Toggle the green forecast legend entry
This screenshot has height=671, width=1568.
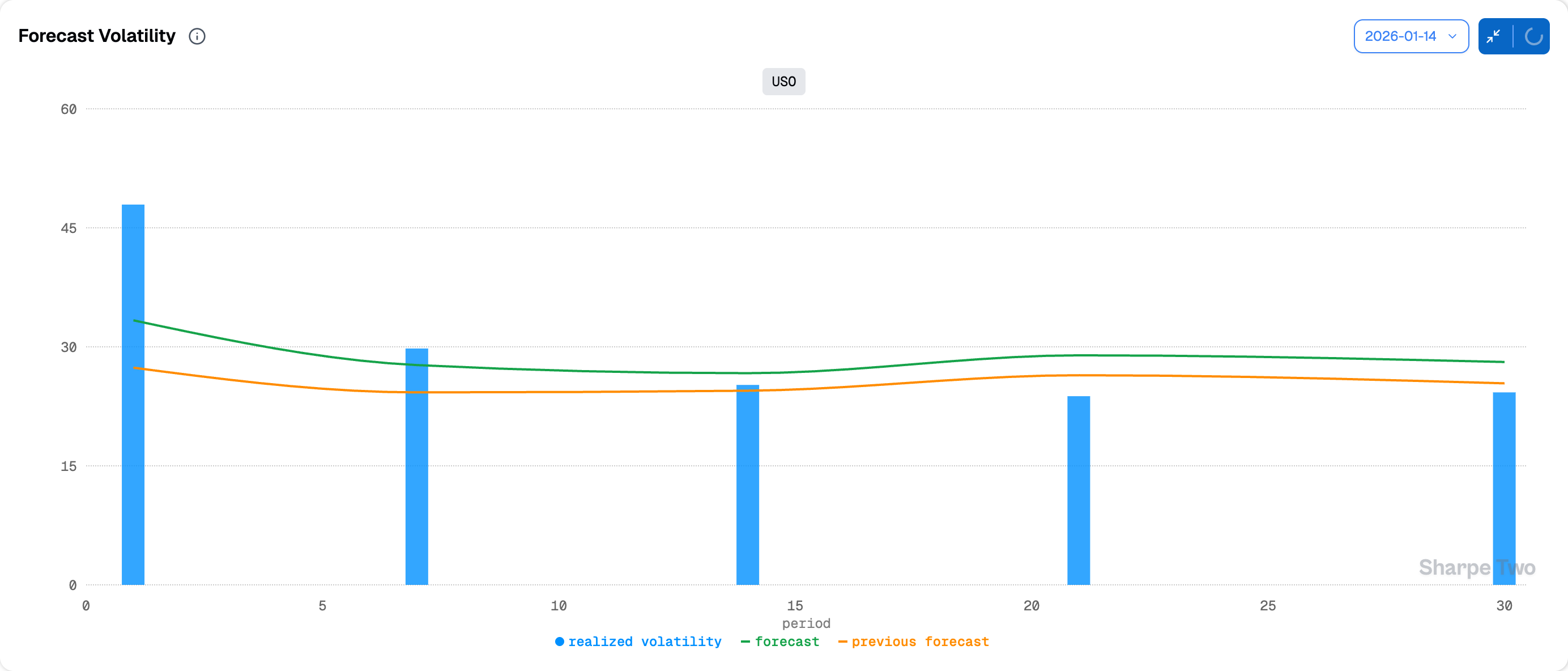(x=787, y=641)
